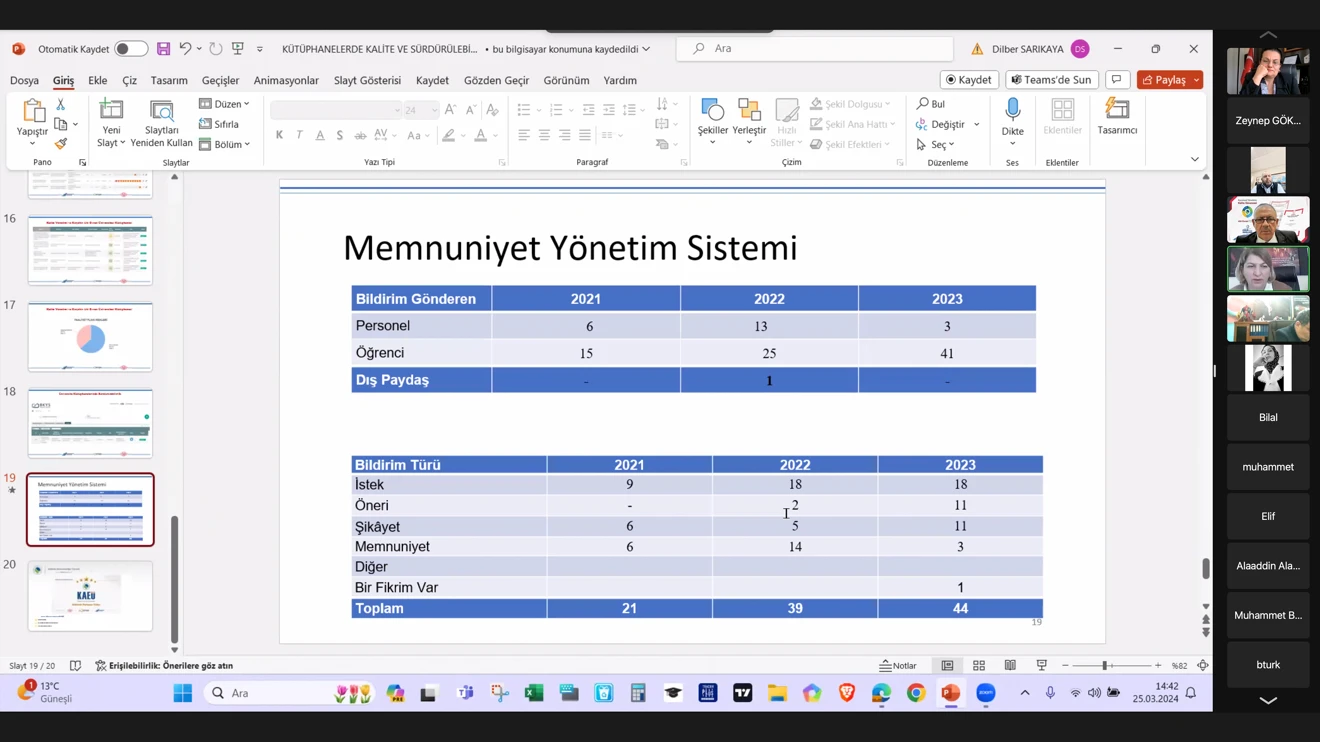Open the Şekiller shapes gallery
This screenshot has width=1320, height=742.
click(713, 117)
